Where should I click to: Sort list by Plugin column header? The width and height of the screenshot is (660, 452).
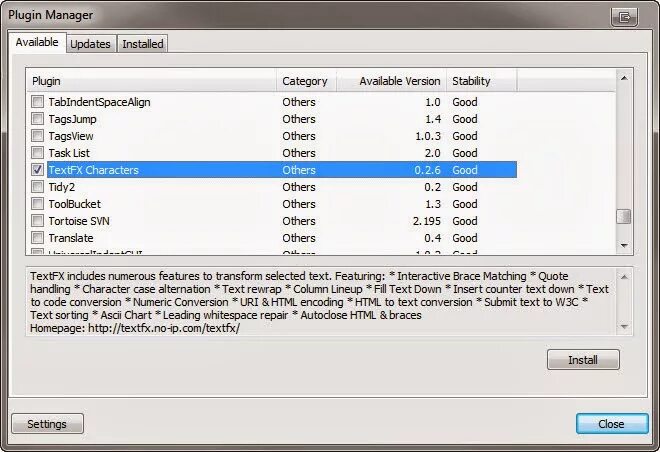pos(152,81)
